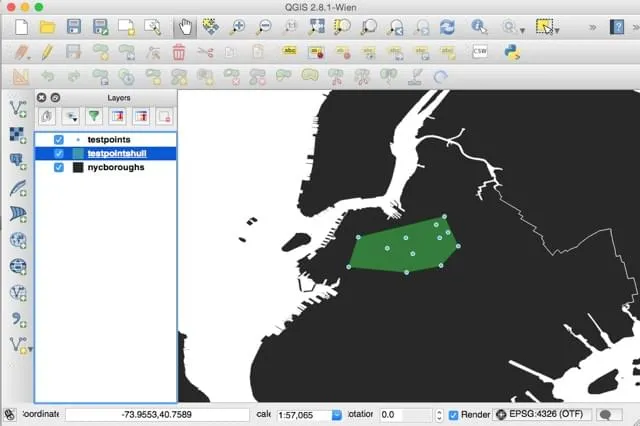Open the Python console icon
The width and height of the screenshot is (640, 426).
[x=512, y=52]
